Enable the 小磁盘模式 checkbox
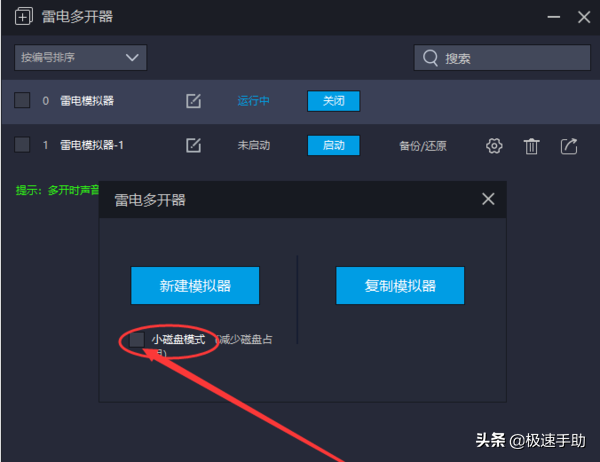600x462 pixels. pos(137,340)
